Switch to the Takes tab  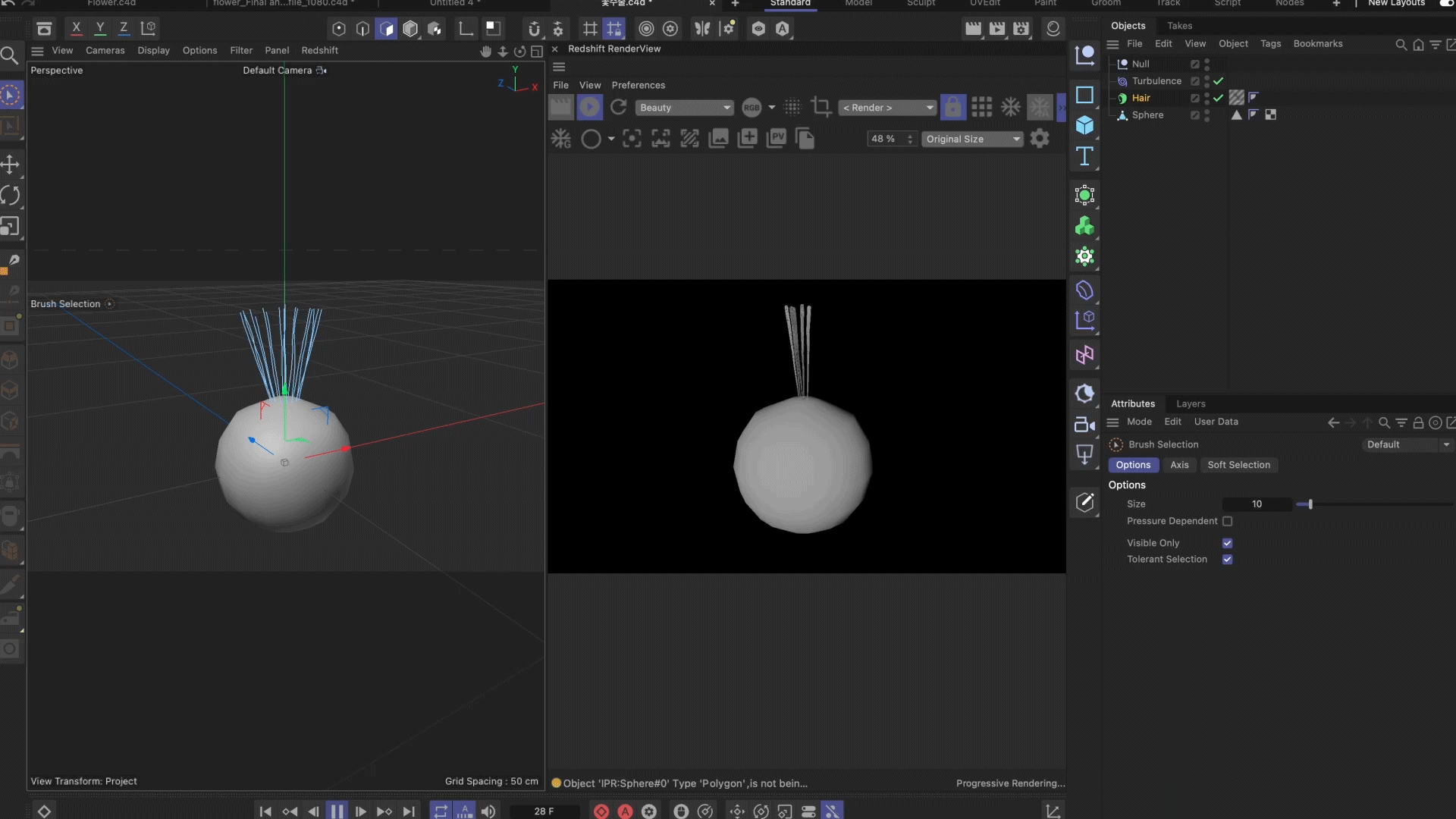(1179, 26)
